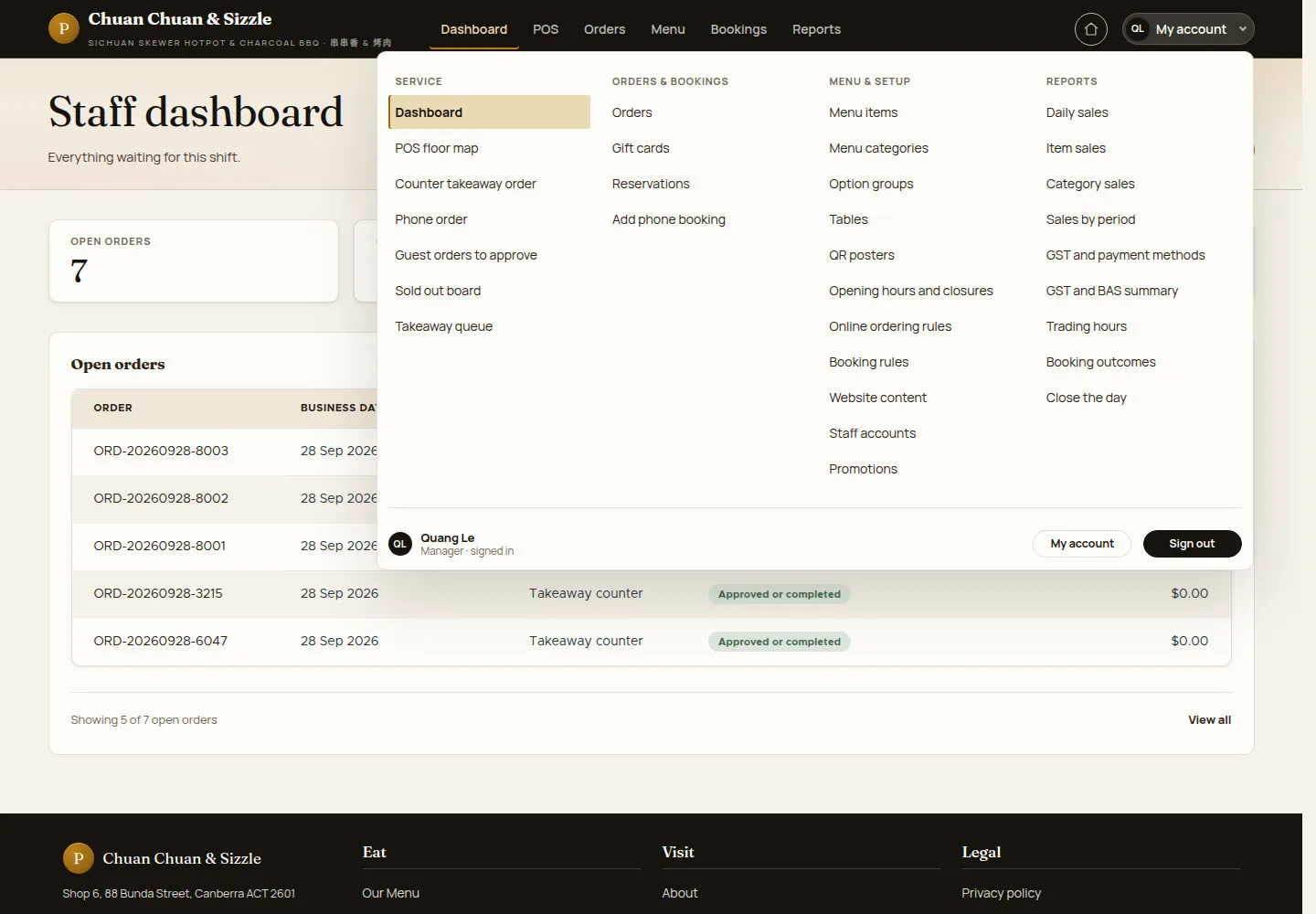Follow the Our Menu footer link
Screen dimensions: 1316x914
tap(390, 893)
